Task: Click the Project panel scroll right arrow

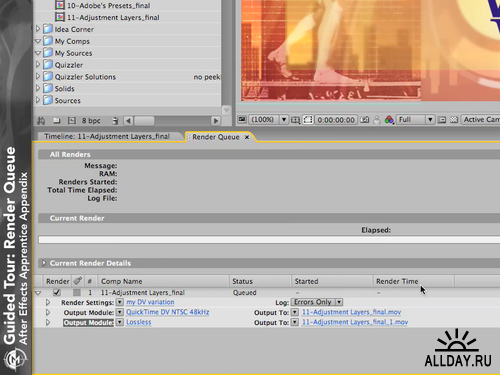Action: [x=216, y=121]
